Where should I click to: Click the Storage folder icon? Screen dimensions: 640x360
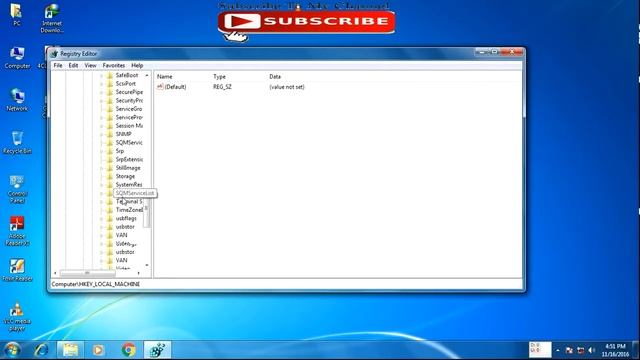[110, 176]
